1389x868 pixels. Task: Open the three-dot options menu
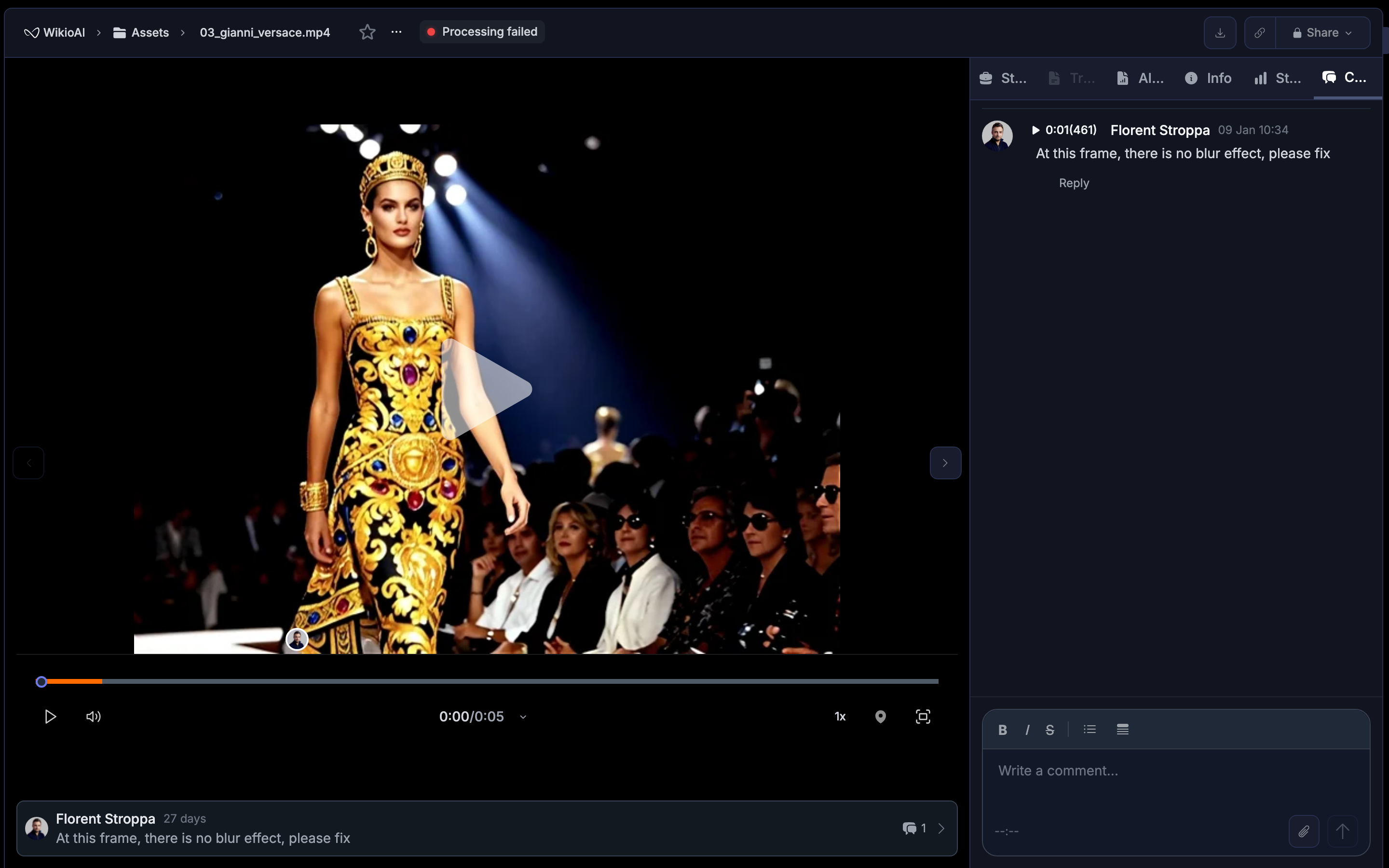tap(396, 32)
